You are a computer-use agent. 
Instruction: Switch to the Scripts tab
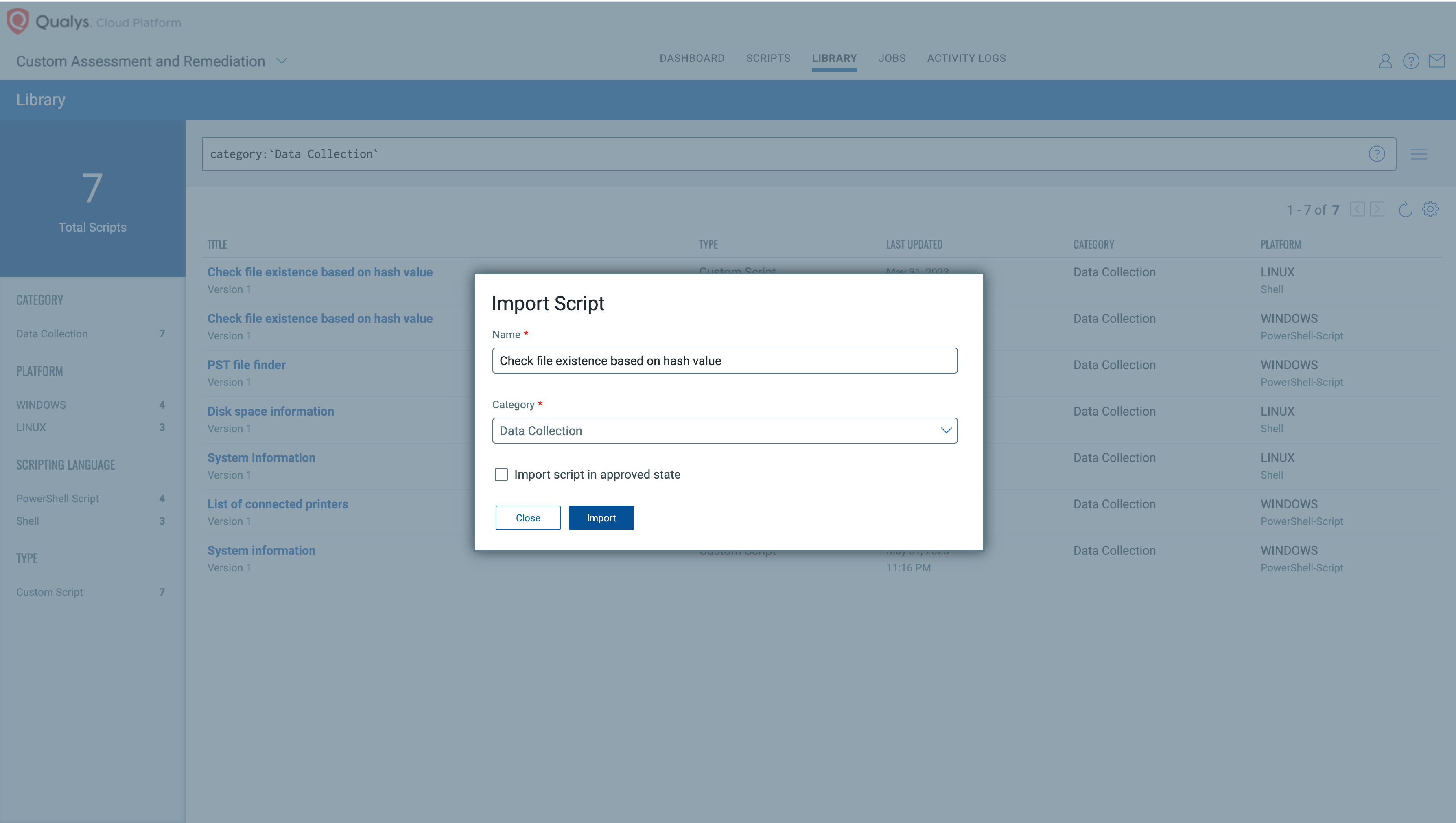click(768, 58)
